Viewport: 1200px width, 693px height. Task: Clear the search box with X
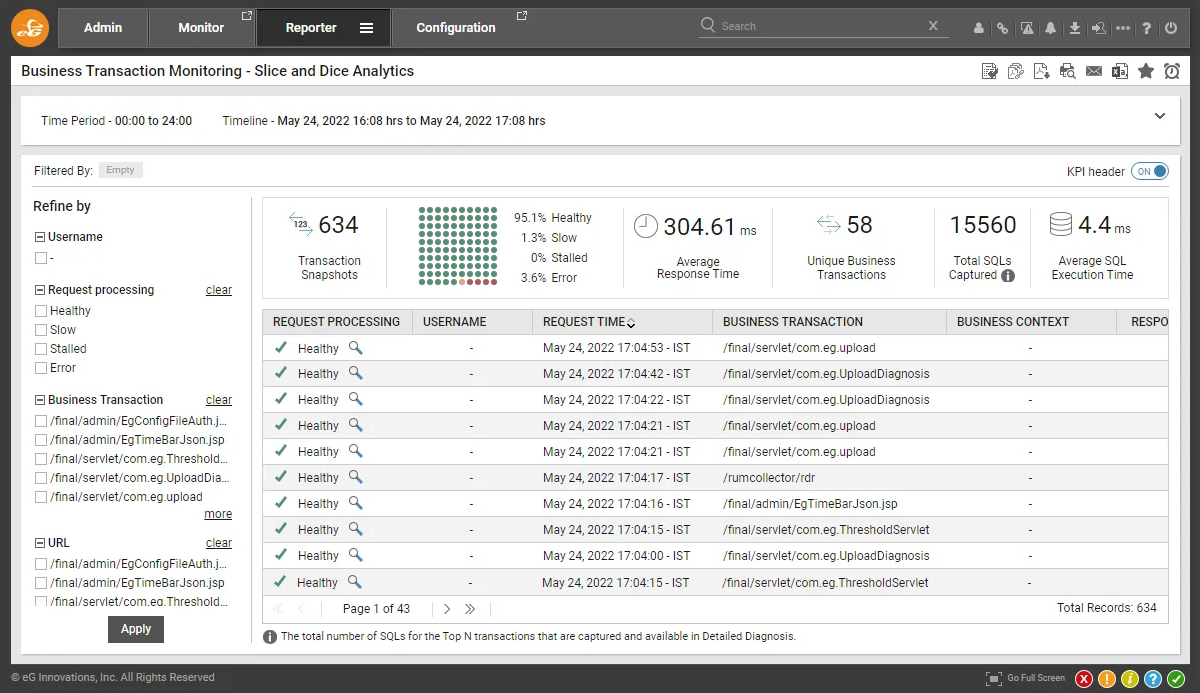(x=933, y=26)
